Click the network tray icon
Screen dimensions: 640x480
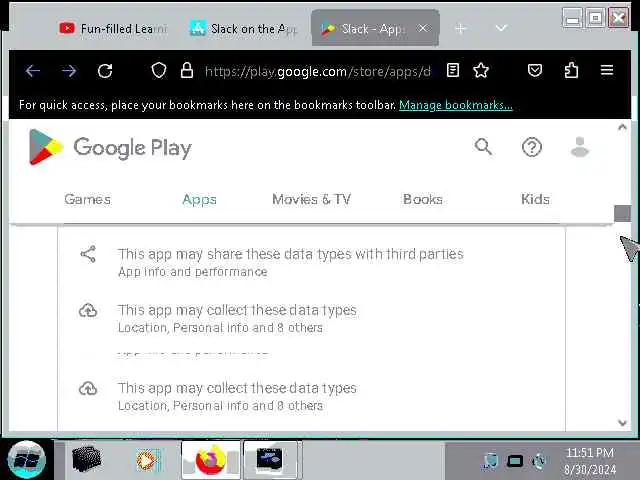tap(490, 462)
